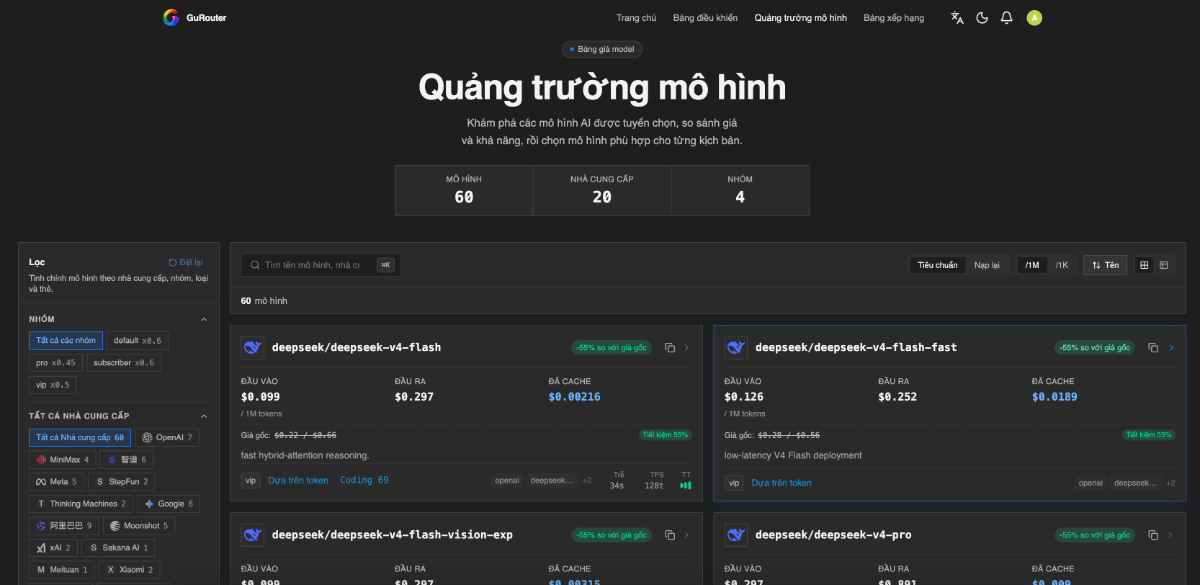Open the user avatar menu
This screenshot has width=1200, height=585.
pyautogui.click(x=1034, y=18)
